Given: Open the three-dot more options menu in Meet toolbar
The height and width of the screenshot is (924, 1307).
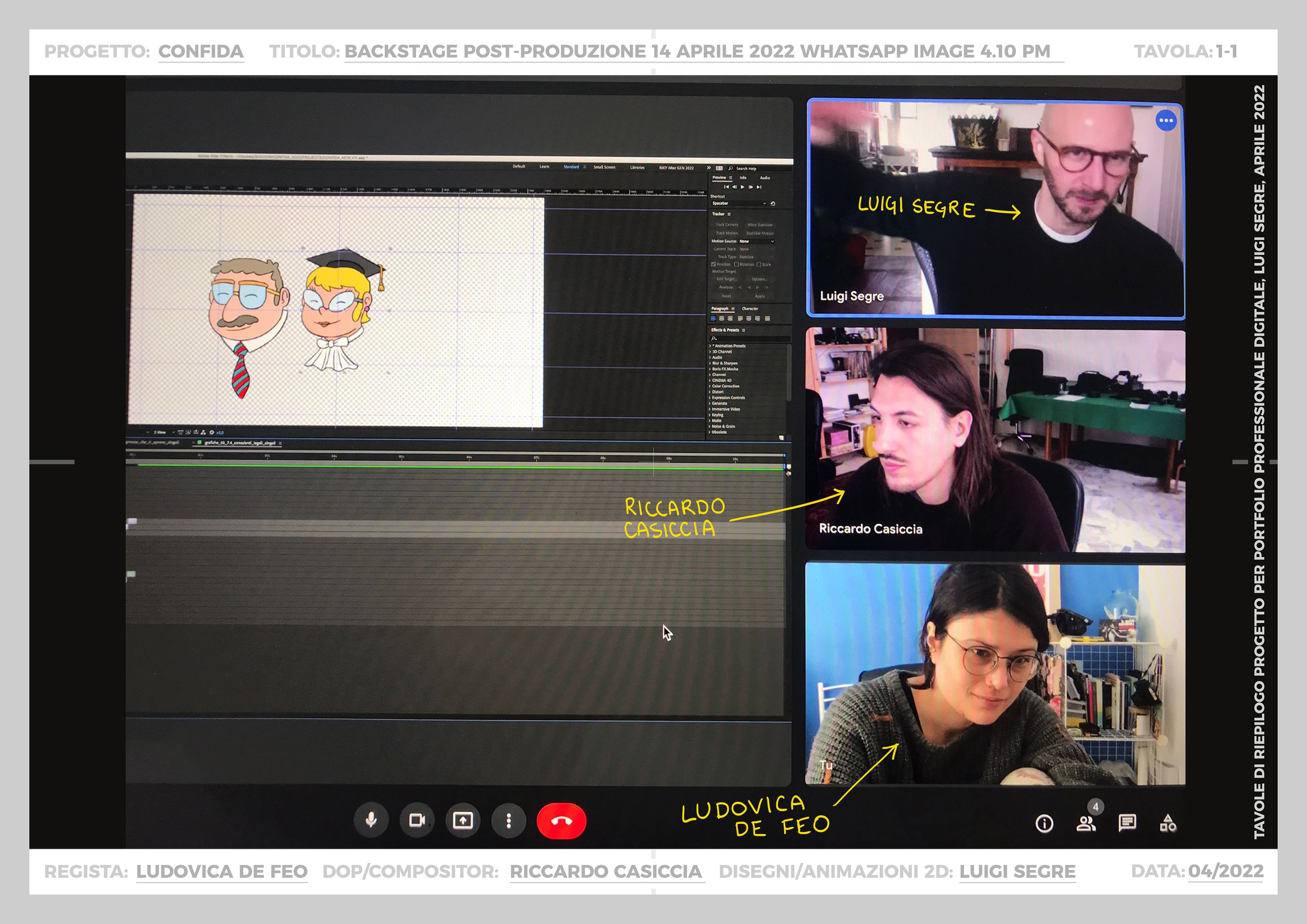Looking at the screenshot, I should pyautogui.click(x=508, y=821).
